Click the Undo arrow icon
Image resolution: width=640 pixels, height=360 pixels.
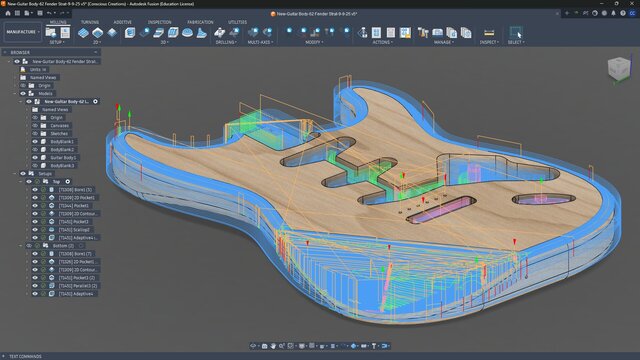point(49,13)
